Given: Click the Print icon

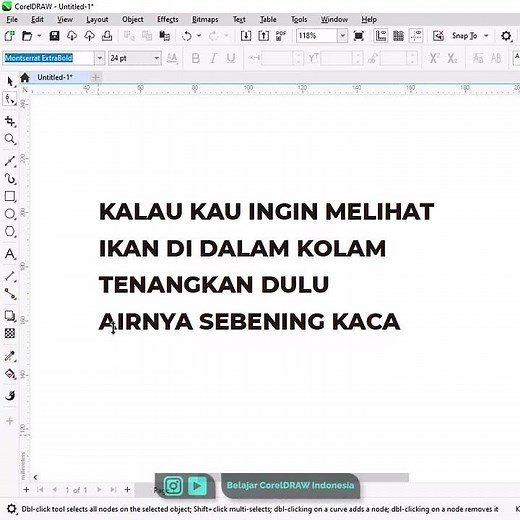Looking at the screenshot, I should (x=107, y=36).
